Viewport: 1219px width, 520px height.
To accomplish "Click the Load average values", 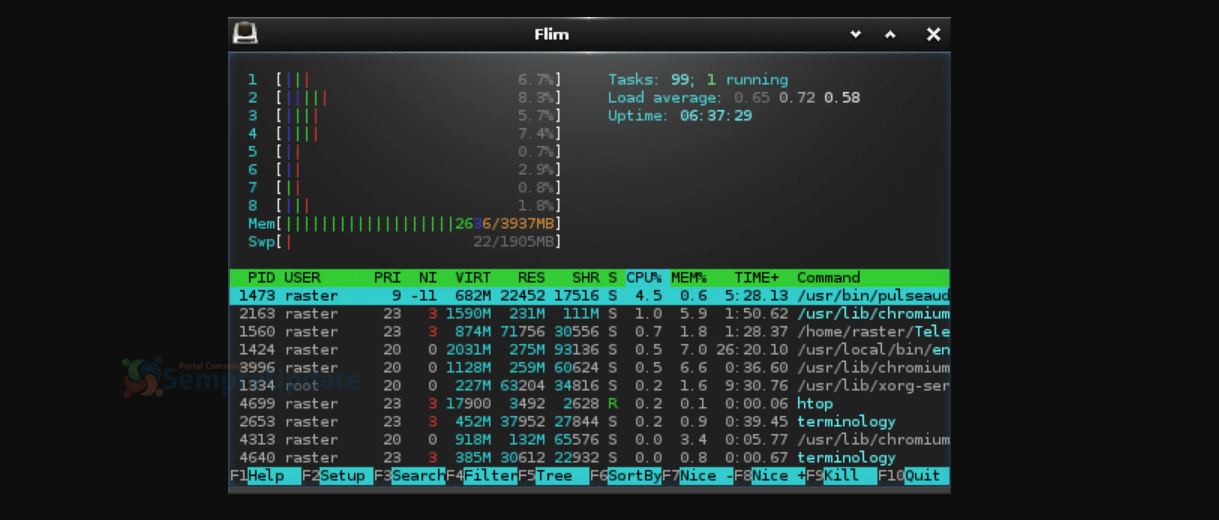I will pyautogui.click(x=797, y=97).
